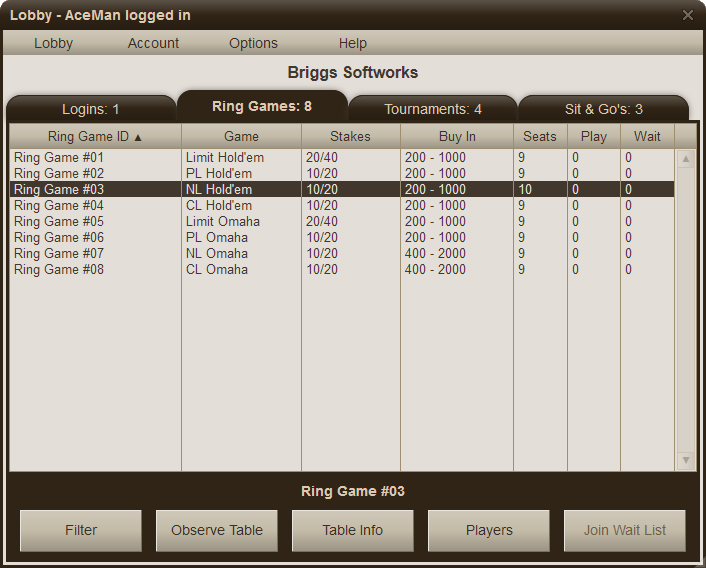Select Ring Game #08 CL Omaha row
706x568 pixels.
pos(95,270)
